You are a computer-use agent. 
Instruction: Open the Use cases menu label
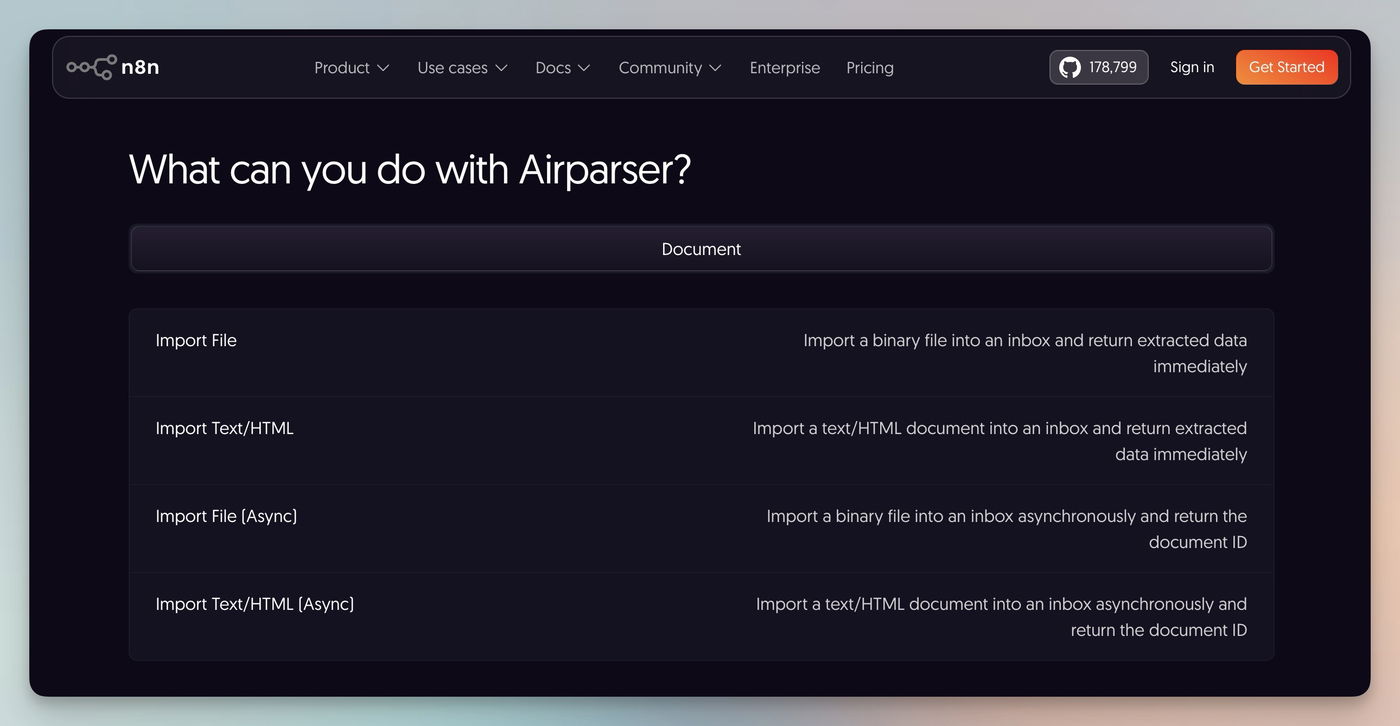[x=452, y=68]
